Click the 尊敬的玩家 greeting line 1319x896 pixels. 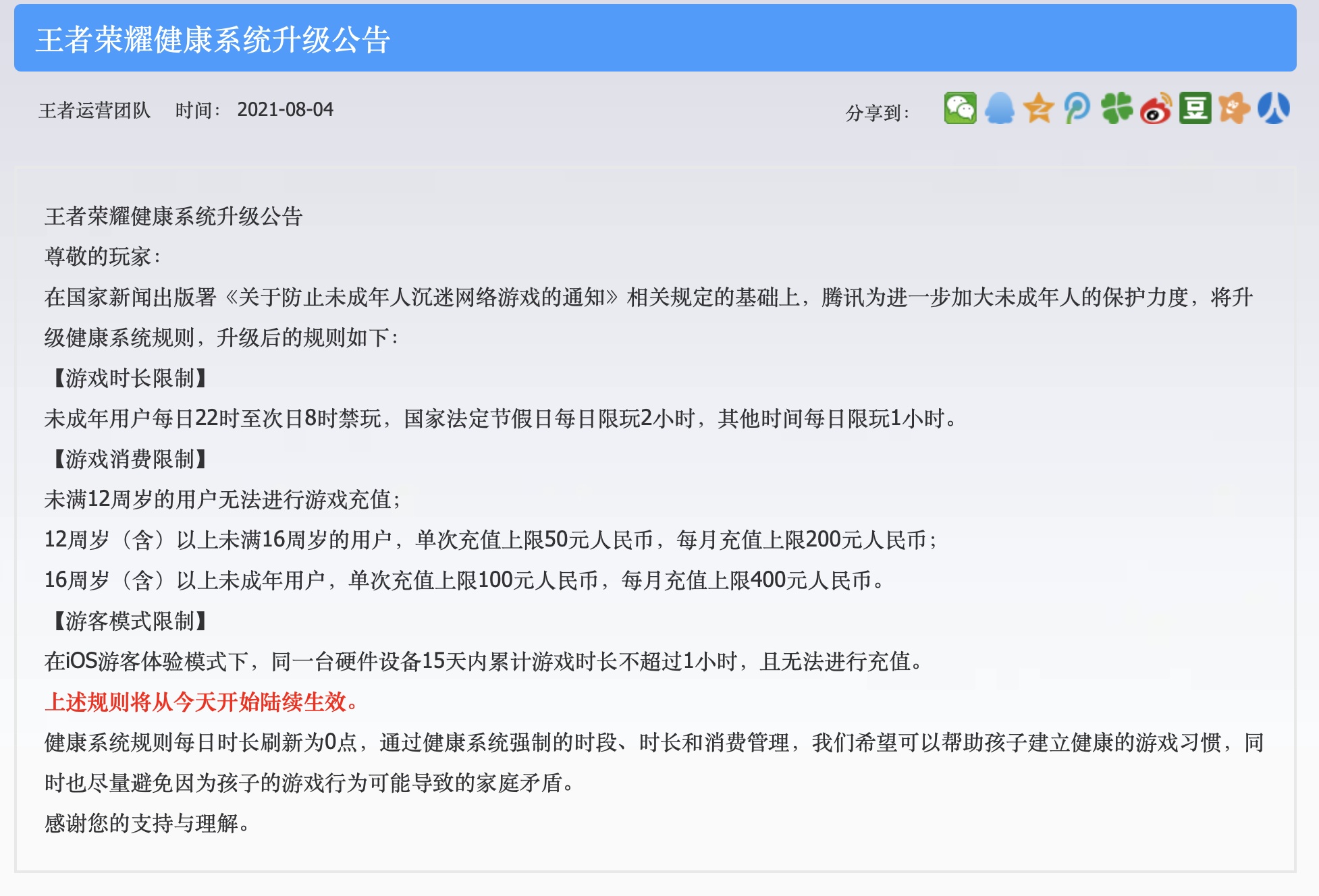point(103,257)
